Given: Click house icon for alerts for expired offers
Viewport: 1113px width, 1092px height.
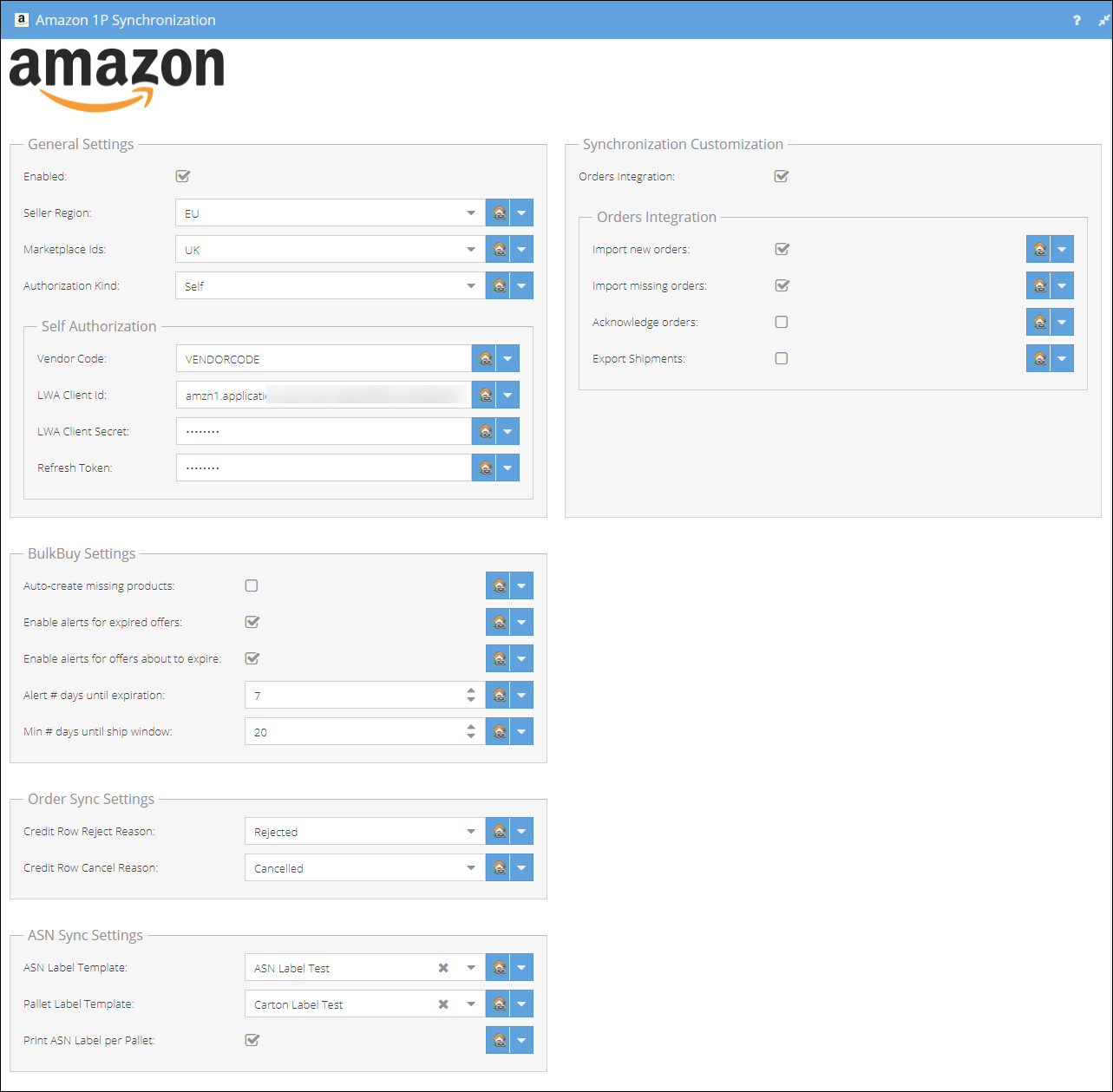Looking at the screenshot, I should (x=499, y=622).
